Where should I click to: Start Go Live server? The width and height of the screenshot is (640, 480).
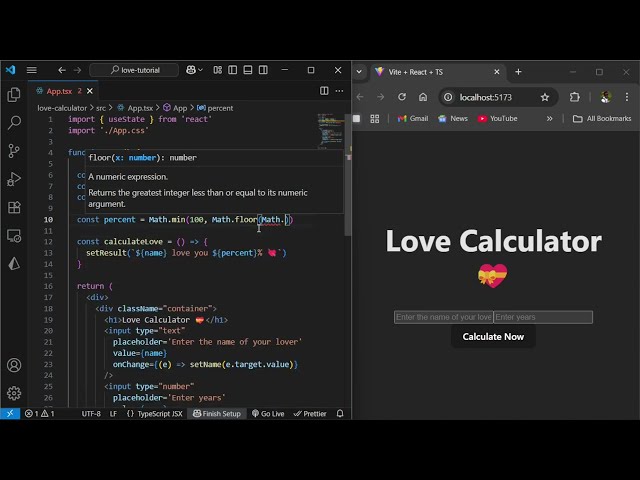268,413
